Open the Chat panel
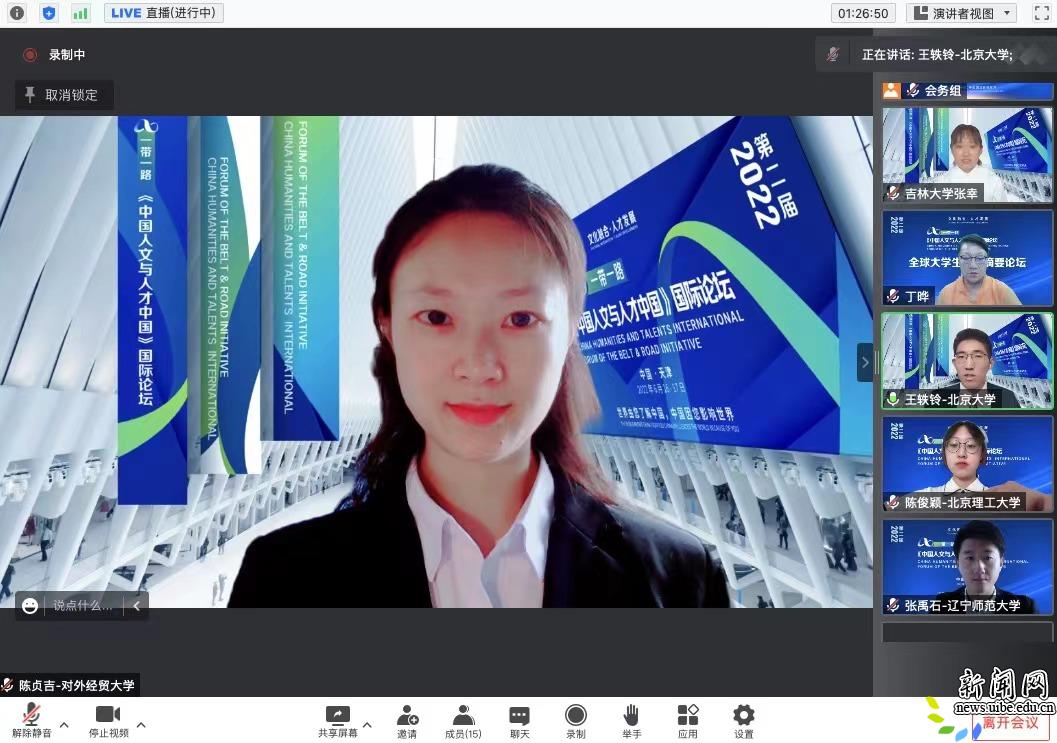 (519, 722)
